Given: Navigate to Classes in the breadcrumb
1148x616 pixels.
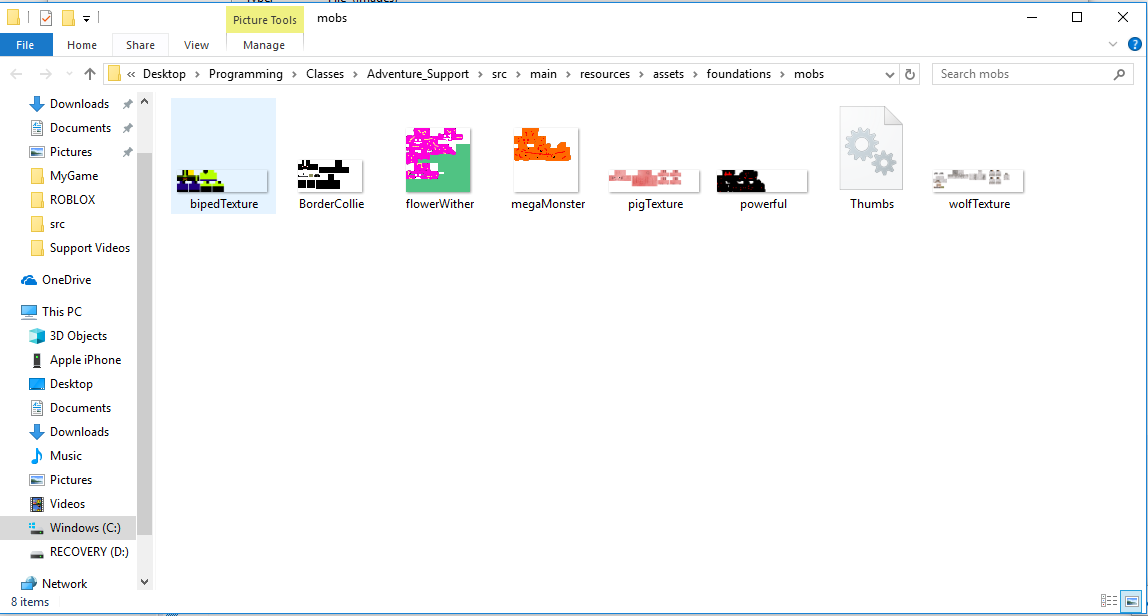Looking at the screenshot, I should [325, 74].
